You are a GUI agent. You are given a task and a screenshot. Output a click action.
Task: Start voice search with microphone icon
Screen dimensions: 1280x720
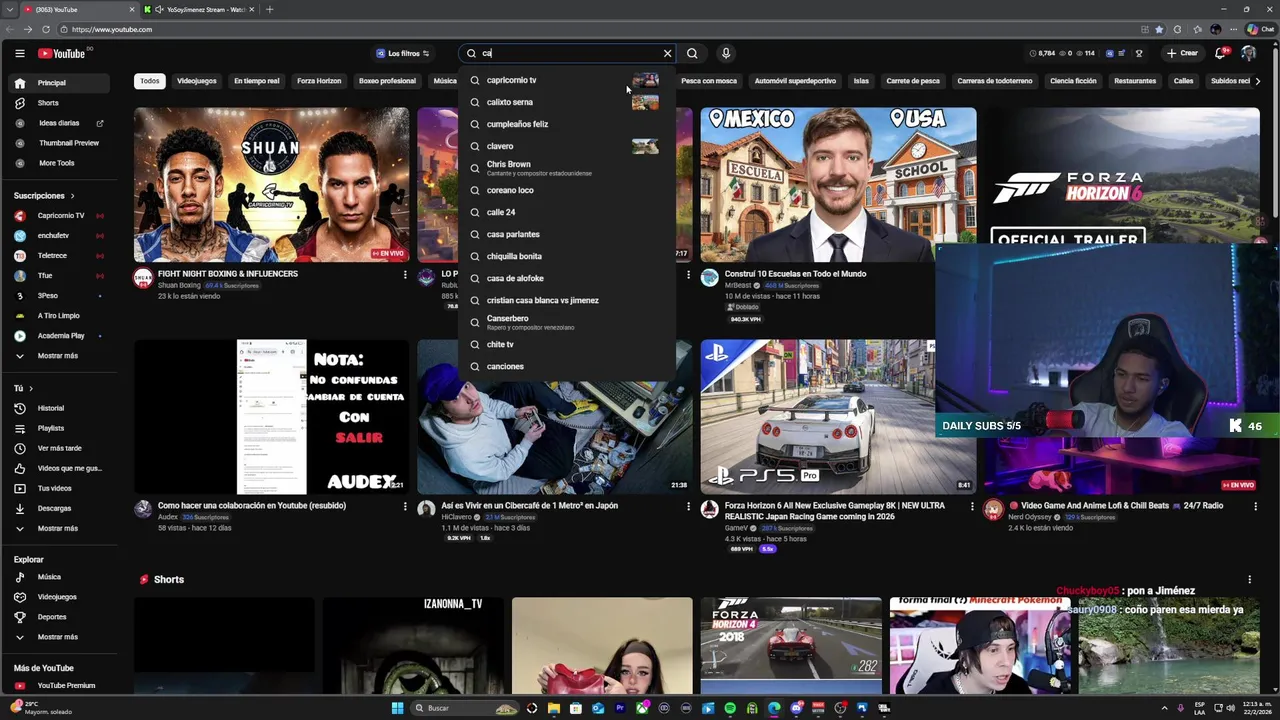pos(726,53)
